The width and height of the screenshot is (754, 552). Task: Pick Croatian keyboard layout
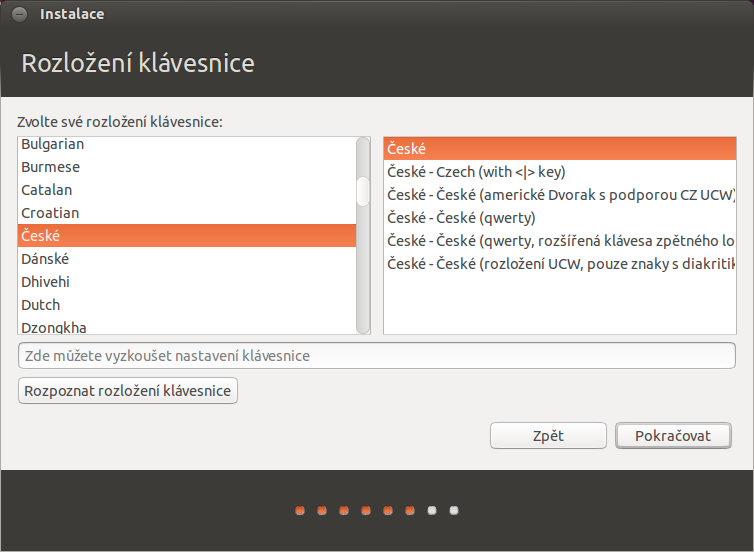click(x=187, y=213)
